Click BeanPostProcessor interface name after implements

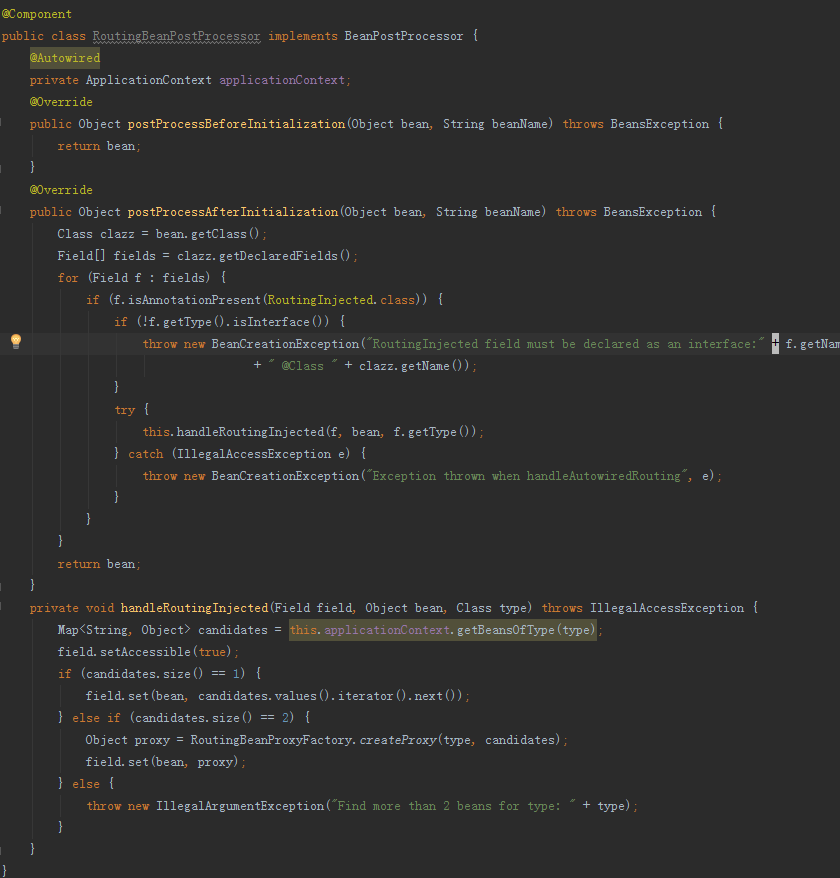click(x=404, y=36)
